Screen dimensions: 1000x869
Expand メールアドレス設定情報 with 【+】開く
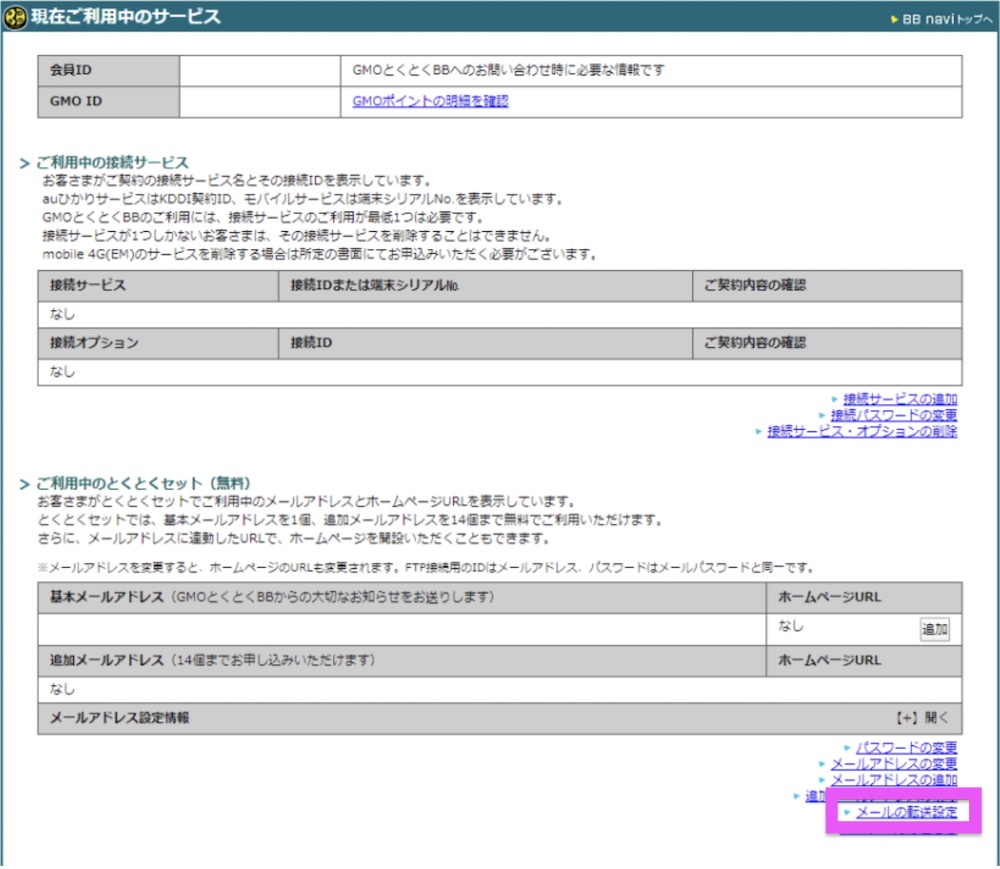(922, 718)
